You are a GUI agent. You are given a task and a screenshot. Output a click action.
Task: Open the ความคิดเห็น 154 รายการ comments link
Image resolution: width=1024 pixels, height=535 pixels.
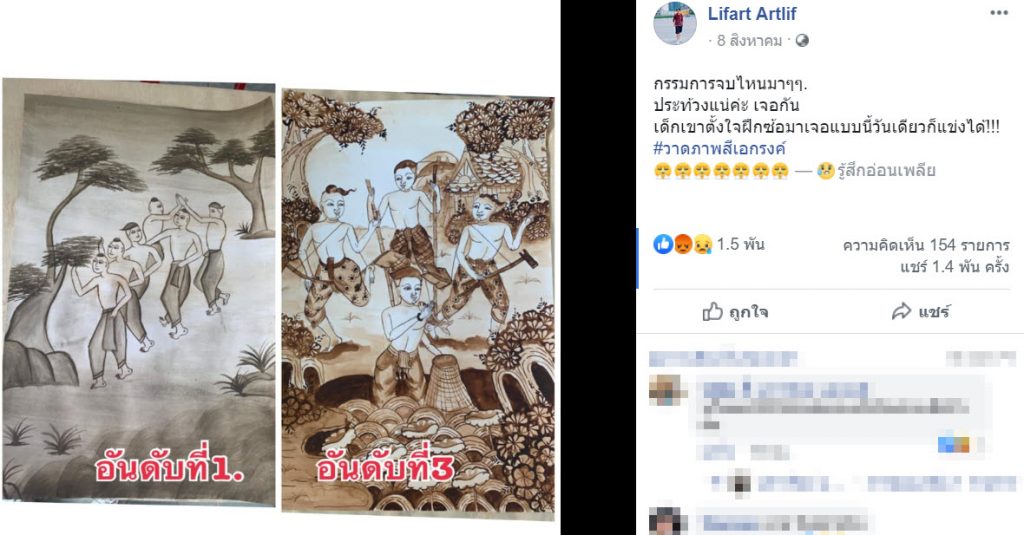926,246
